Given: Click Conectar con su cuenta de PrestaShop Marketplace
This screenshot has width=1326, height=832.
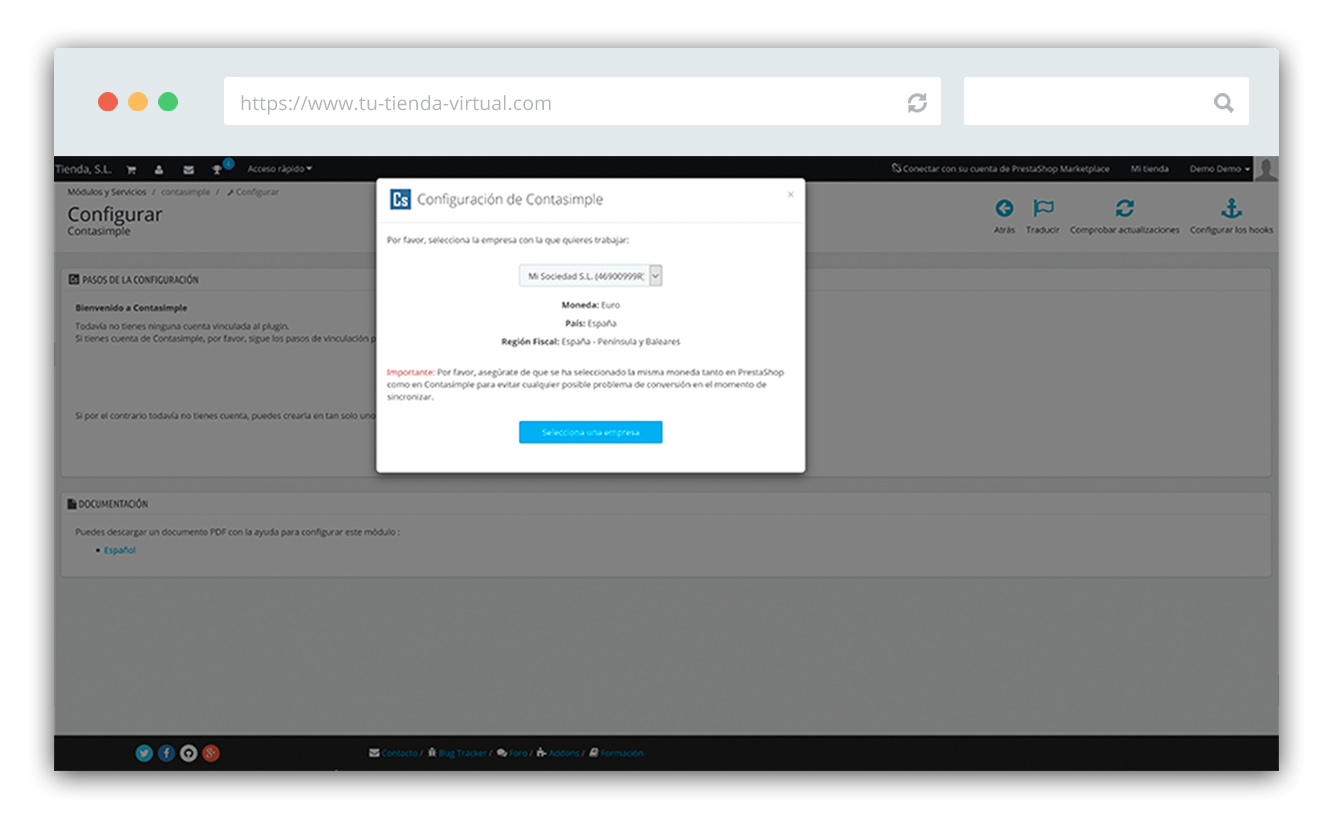Looking at the screenshot, I should (x=1000, y=169).
